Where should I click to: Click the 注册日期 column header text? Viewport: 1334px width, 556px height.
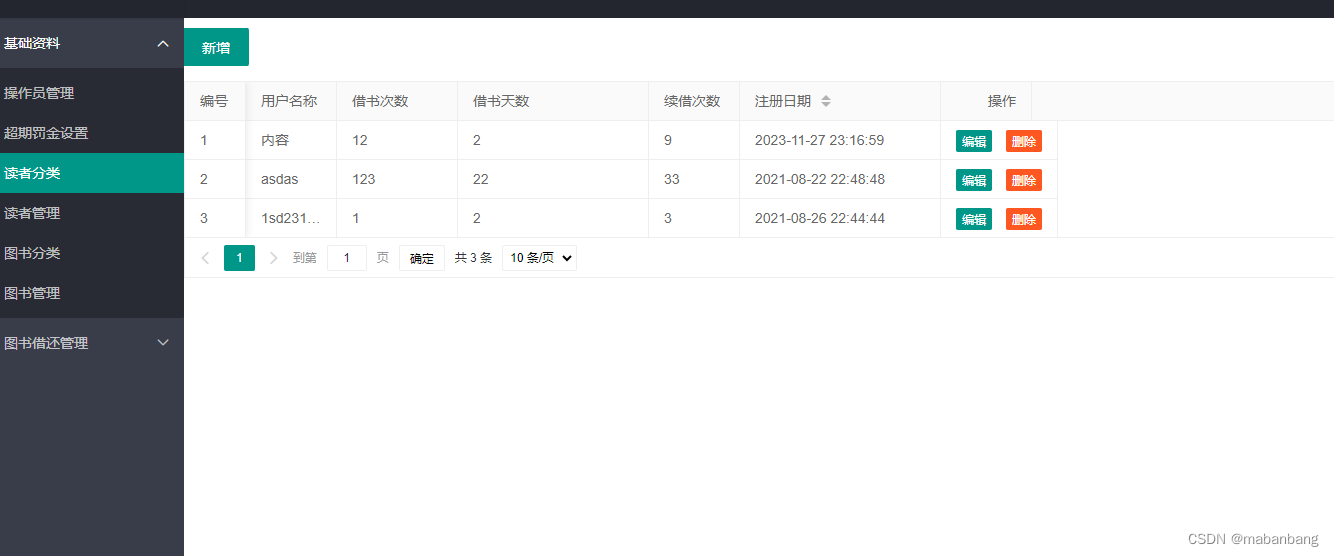(783, 101)
